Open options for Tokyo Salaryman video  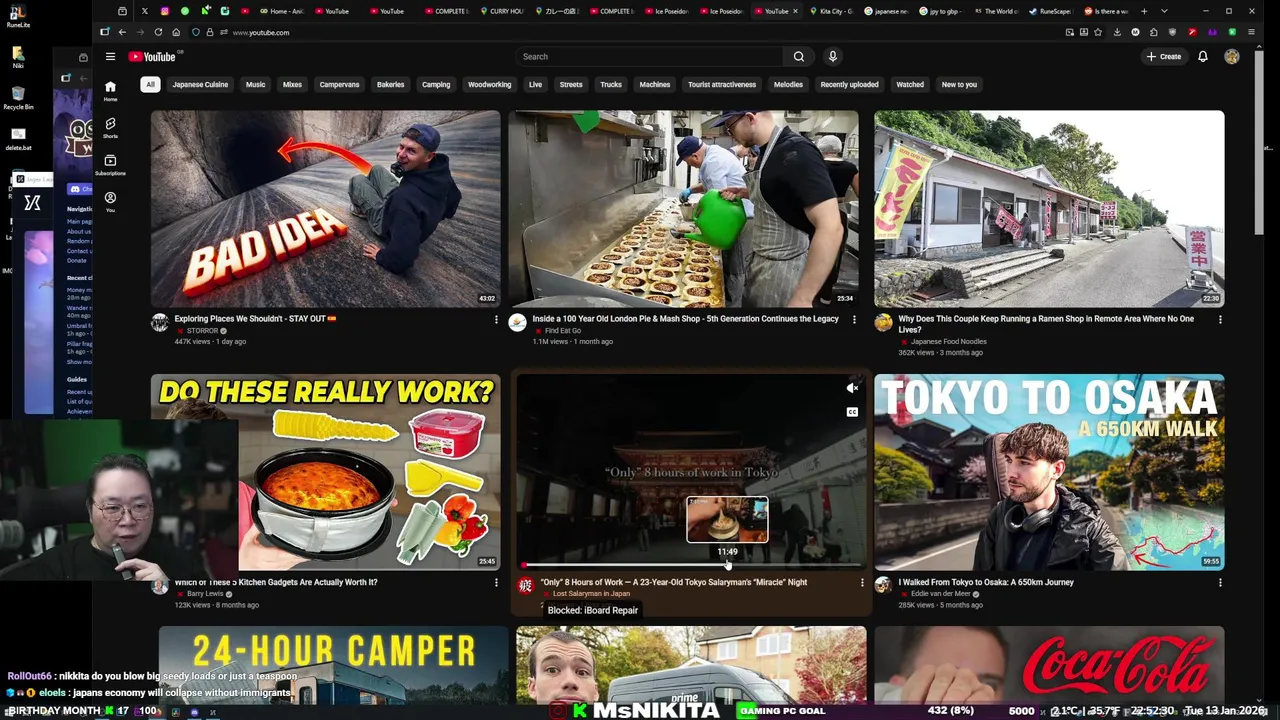click(x=862, y=583)
